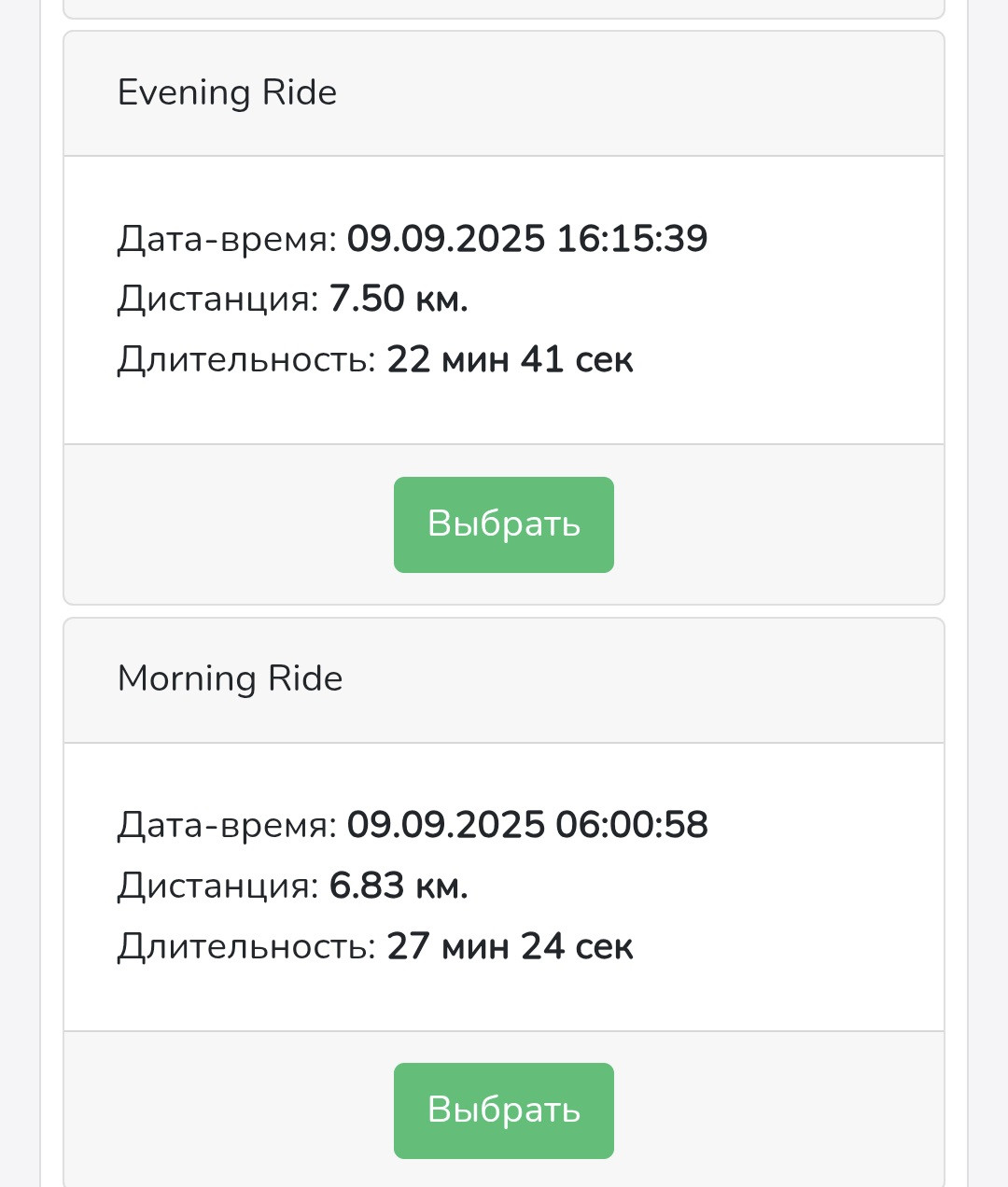Click gray footer left of Evening Ride's Выбрать
This screenshot has width=1008, height=1187.
point(229,524)
